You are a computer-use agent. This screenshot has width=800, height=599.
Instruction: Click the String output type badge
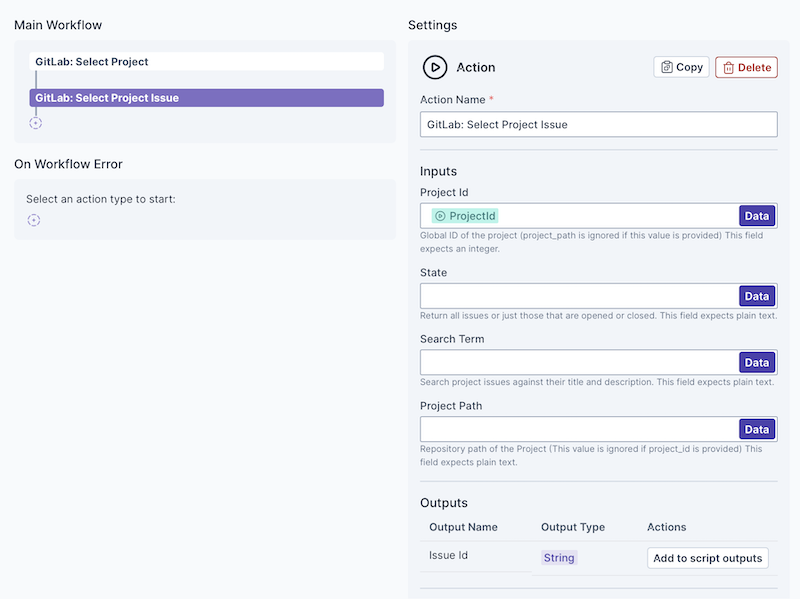(x=559, y=558)
